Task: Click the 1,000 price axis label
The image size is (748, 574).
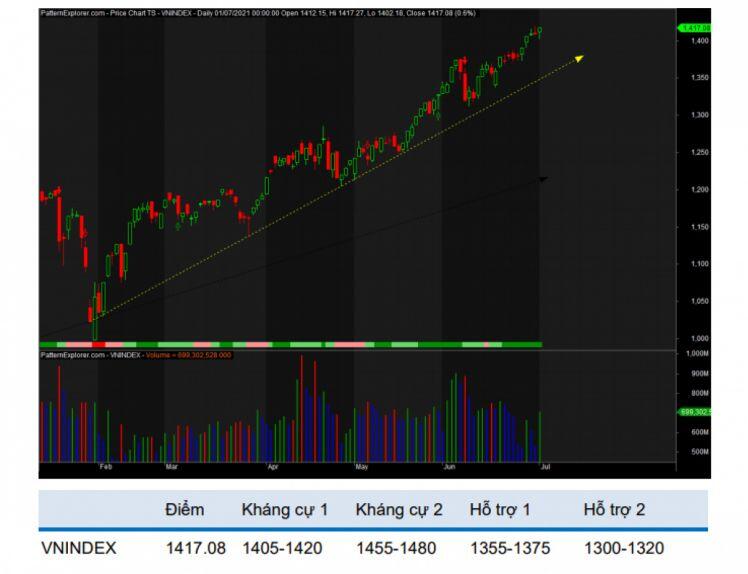Action: pyautogui.click(x=700, y=338)
